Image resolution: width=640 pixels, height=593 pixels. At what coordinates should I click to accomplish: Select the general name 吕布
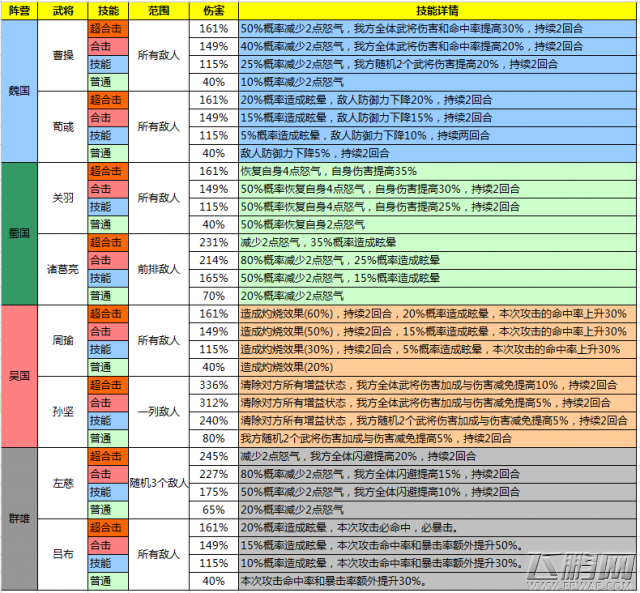click(x=63, y=554)
